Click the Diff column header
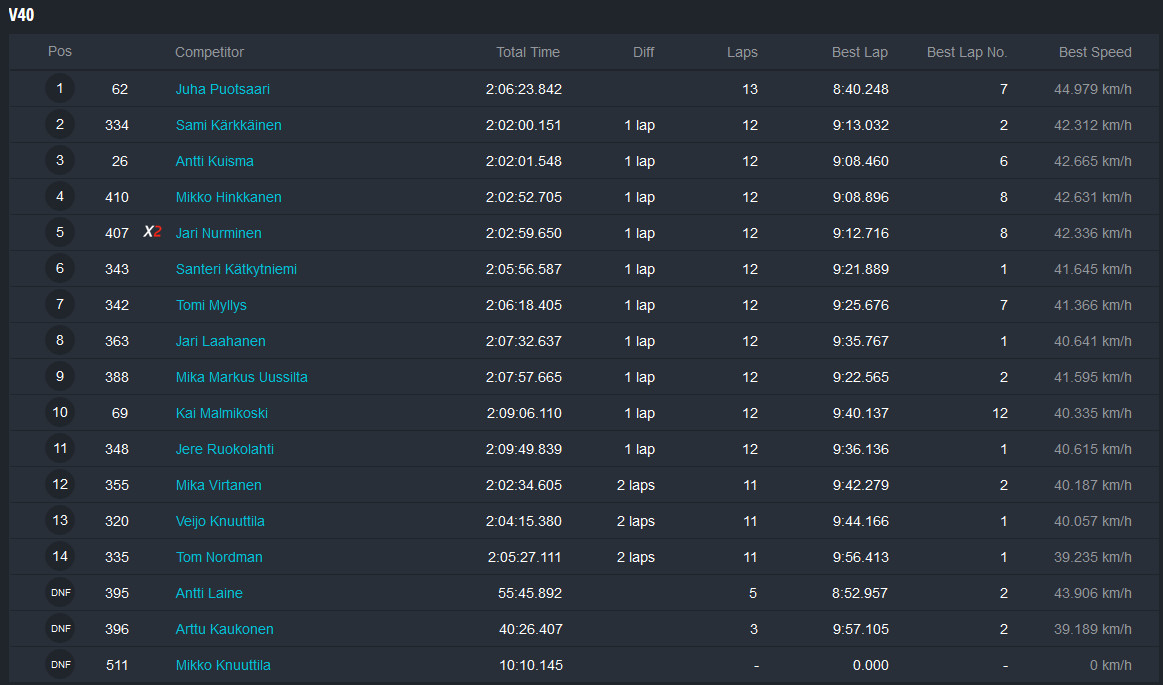The width and height of the screenshot is (1163, 685). 644,52
